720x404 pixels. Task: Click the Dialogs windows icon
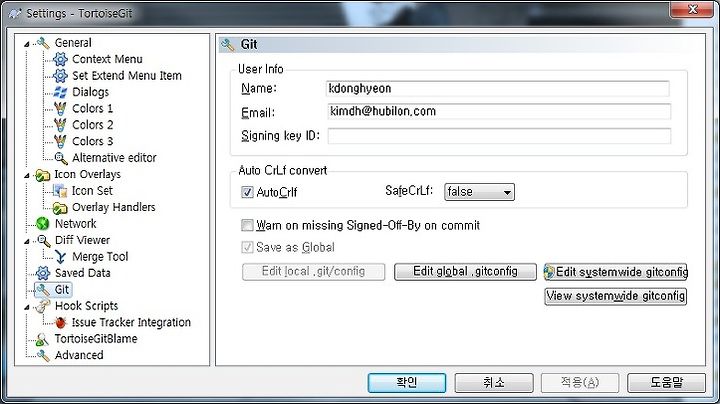click(60, 92)
